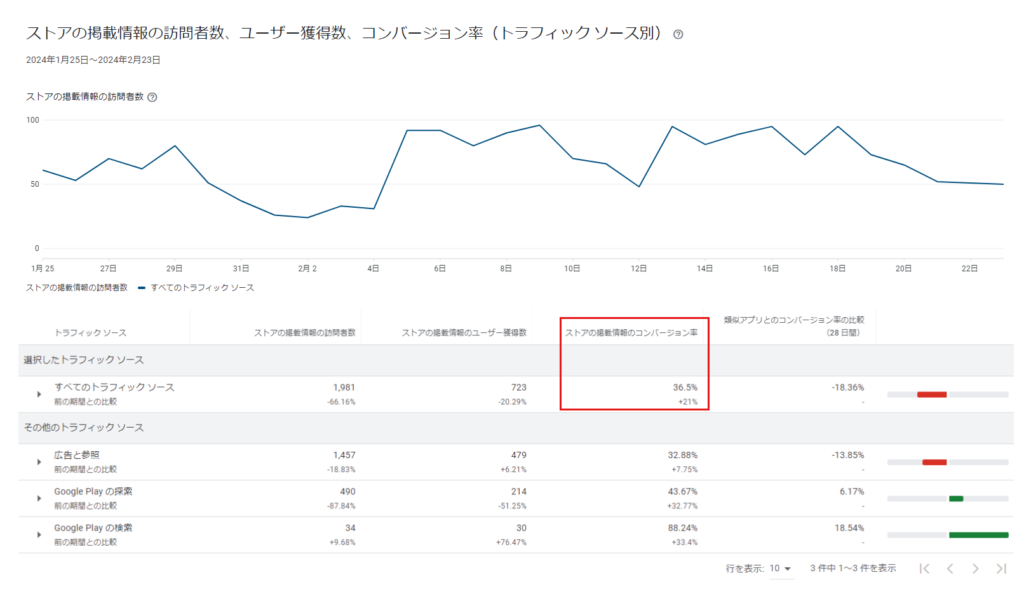Screen dimensions: 1024x596
Task: Select the Google Play の探索 visitor count 490
Action: click(347, 492)
